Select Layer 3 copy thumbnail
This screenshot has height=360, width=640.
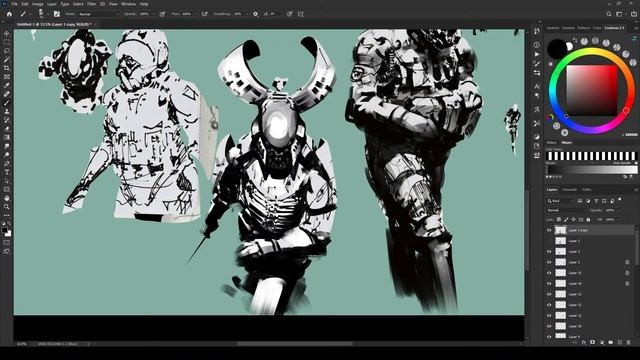tap(561, 230)
